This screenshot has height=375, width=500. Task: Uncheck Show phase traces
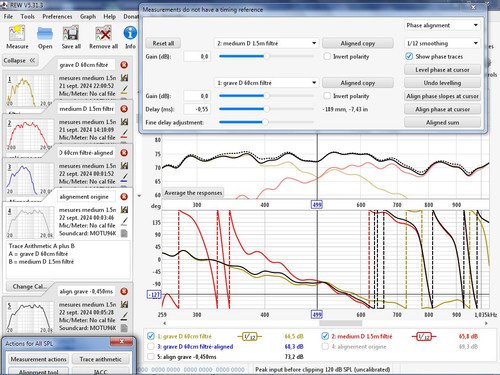coord(409,56)
